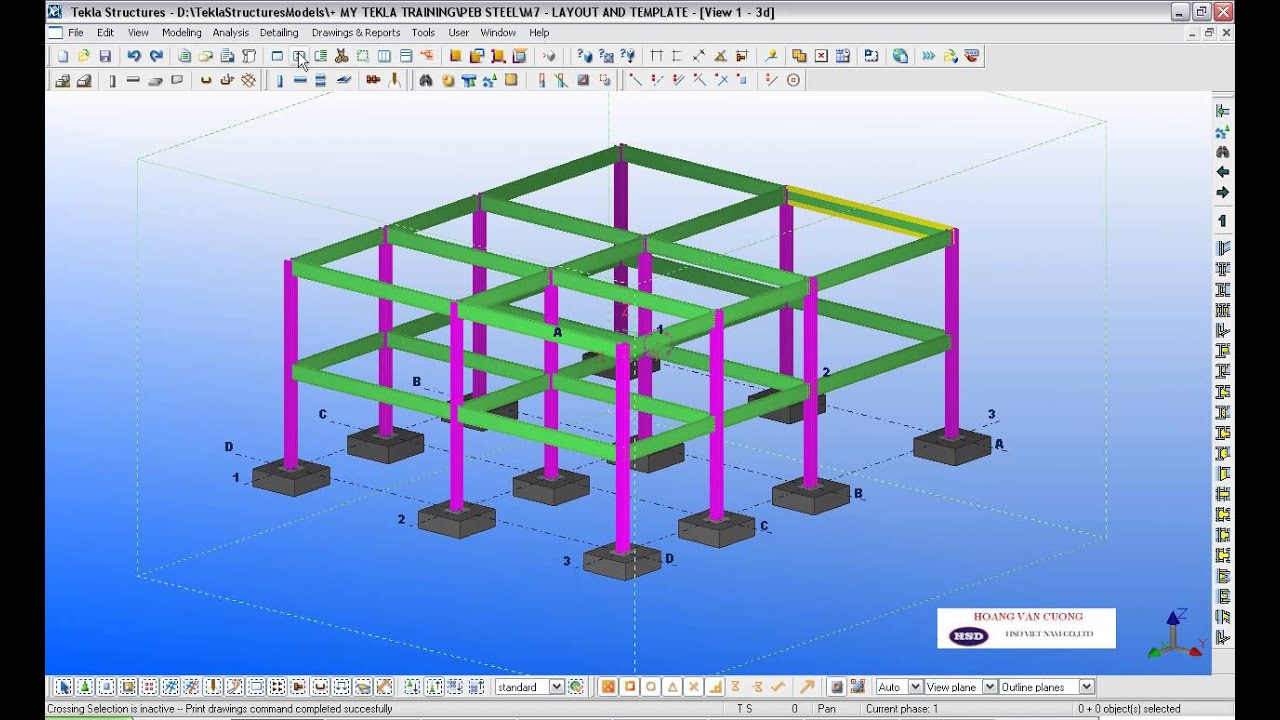This screenshot has width=1280, height=720.
Task: Click the right arrow in the right sidebar
Action: tap(1222, 192)
